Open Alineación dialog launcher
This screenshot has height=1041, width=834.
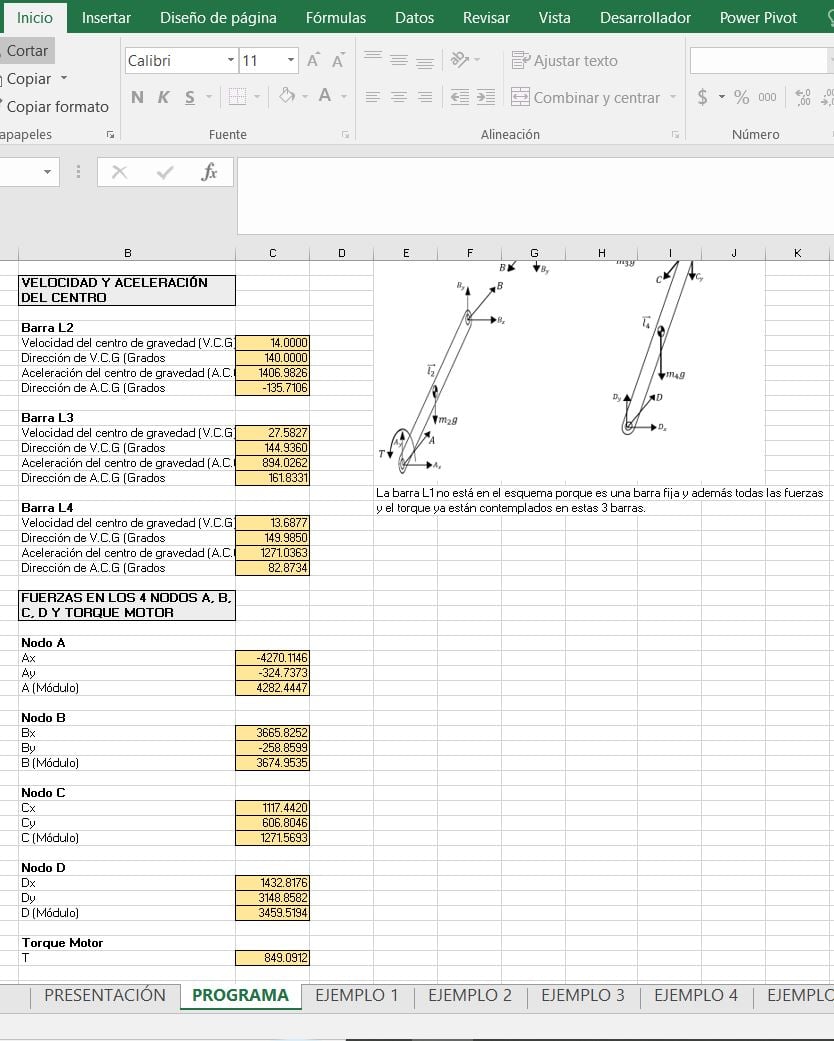(675, 135)
